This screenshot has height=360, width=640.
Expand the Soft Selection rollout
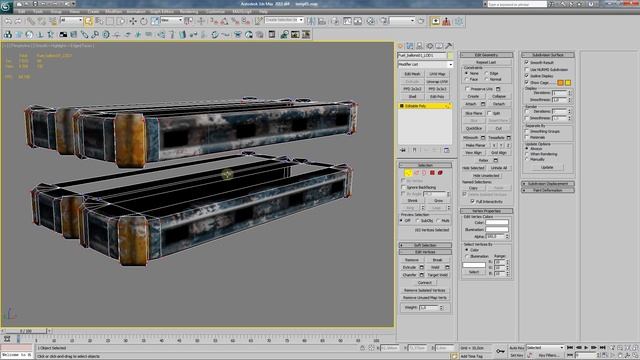click(x=425, y=245)
